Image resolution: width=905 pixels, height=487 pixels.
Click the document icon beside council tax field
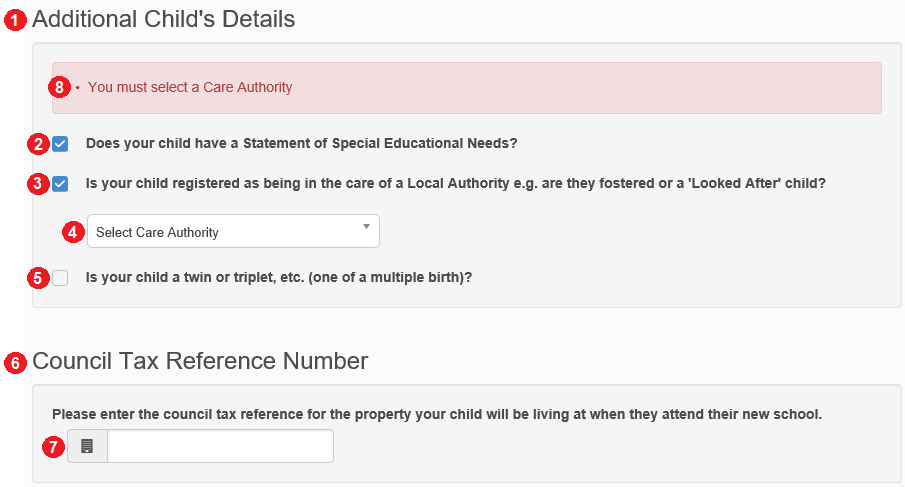click(87, 446)
